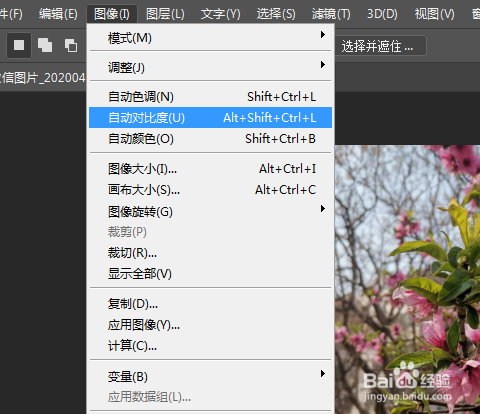480x414 pixels.
Task: Choose the 复制(D)... command
Action: tap(210, 303)
